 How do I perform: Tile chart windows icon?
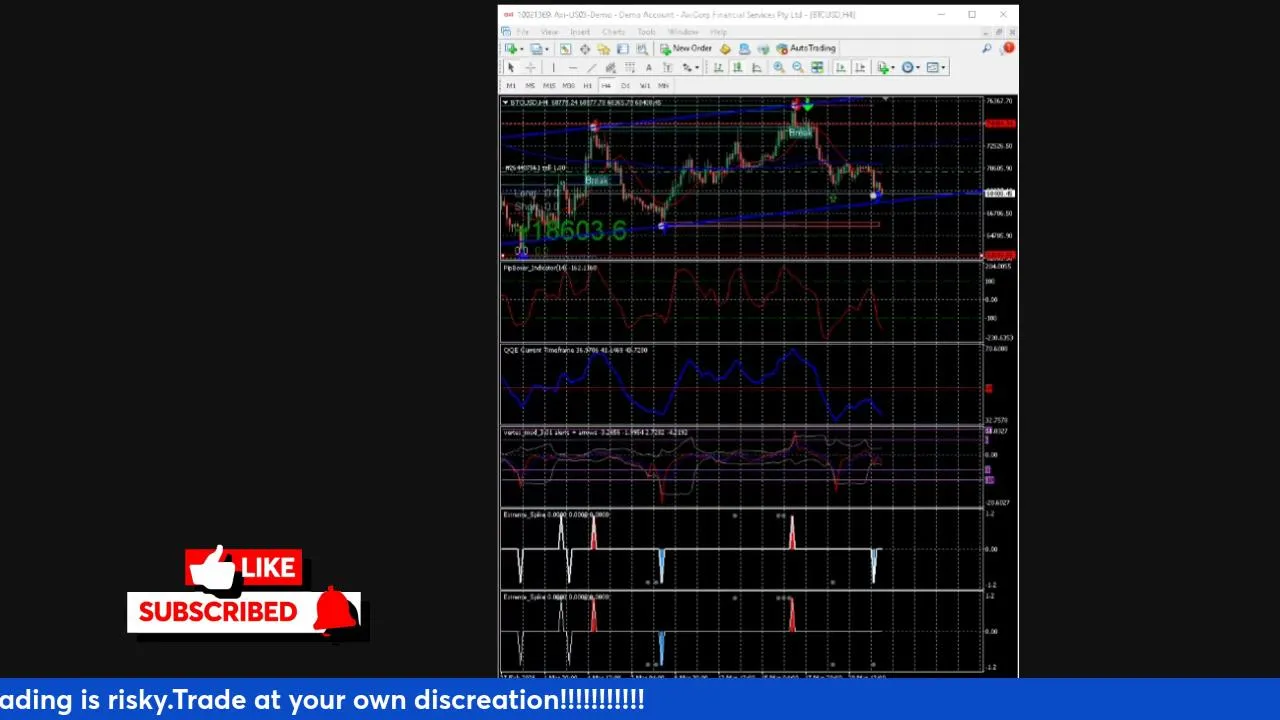[x=817, y=67]
